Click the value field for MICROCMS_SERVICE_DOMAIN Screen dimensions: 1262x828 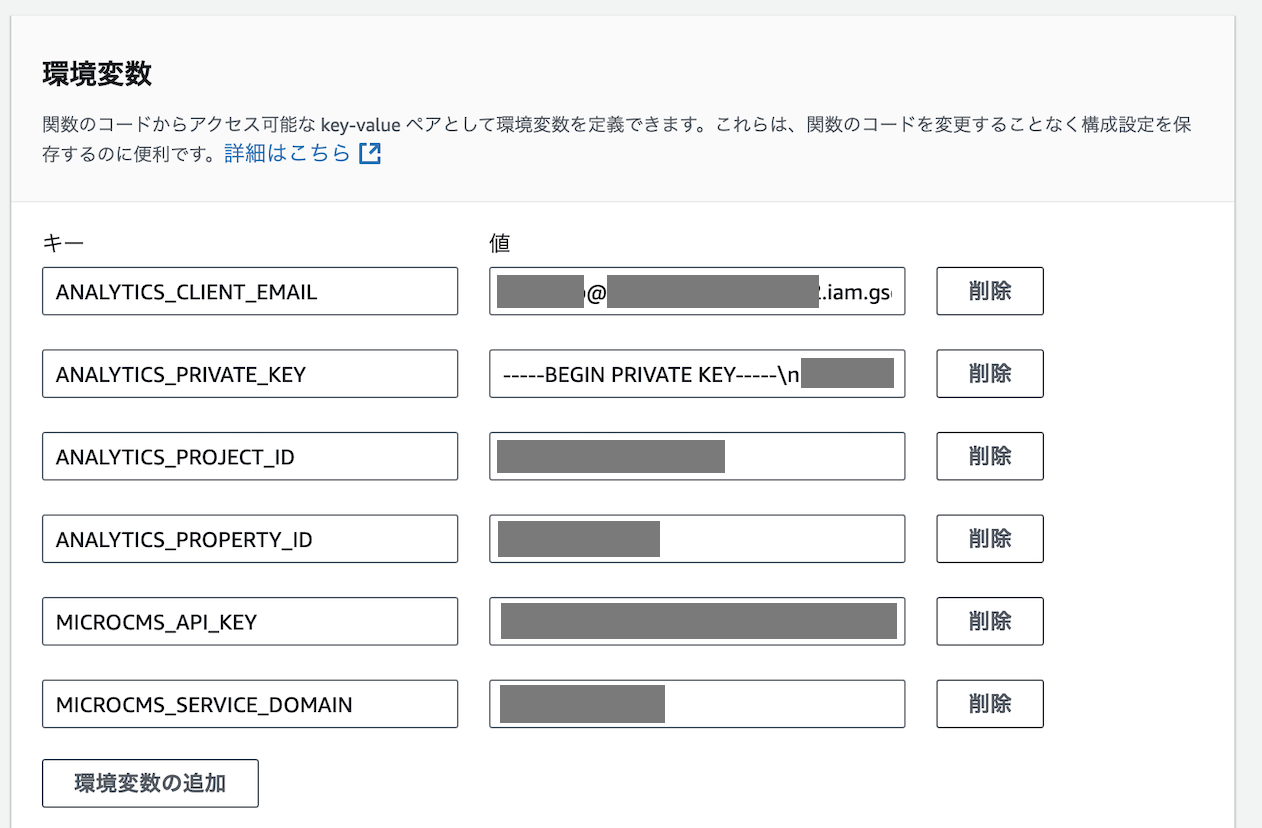(697, 704)
